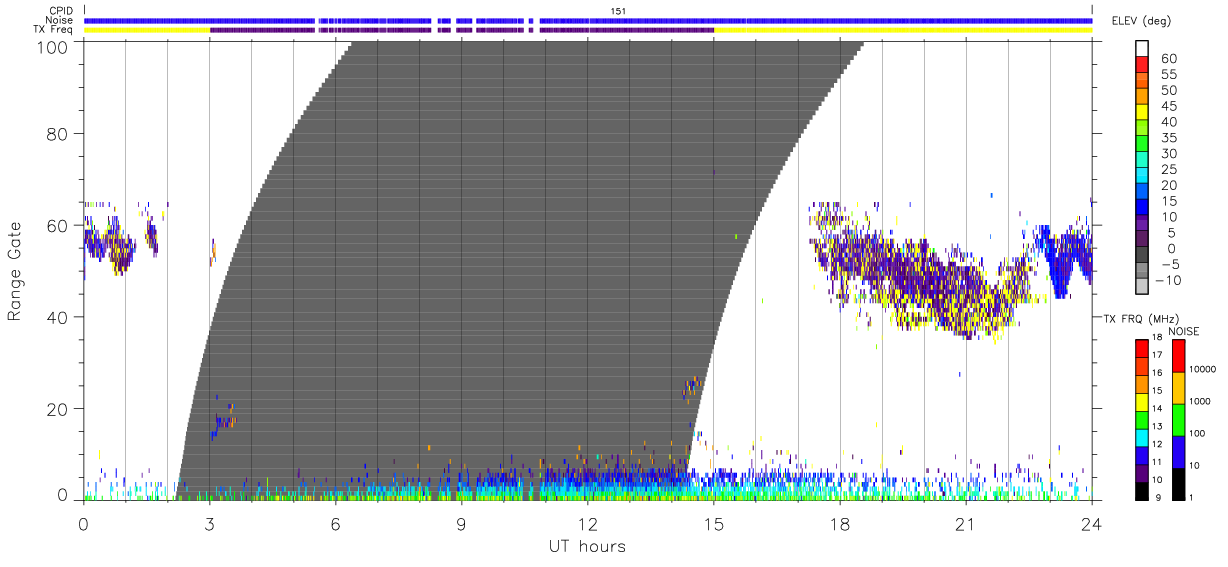Image resolution: width=1228 pixels, height=567 pixels.
Task: Click the red top segment of TX FRQ color bar
Action: (1140, 349)
